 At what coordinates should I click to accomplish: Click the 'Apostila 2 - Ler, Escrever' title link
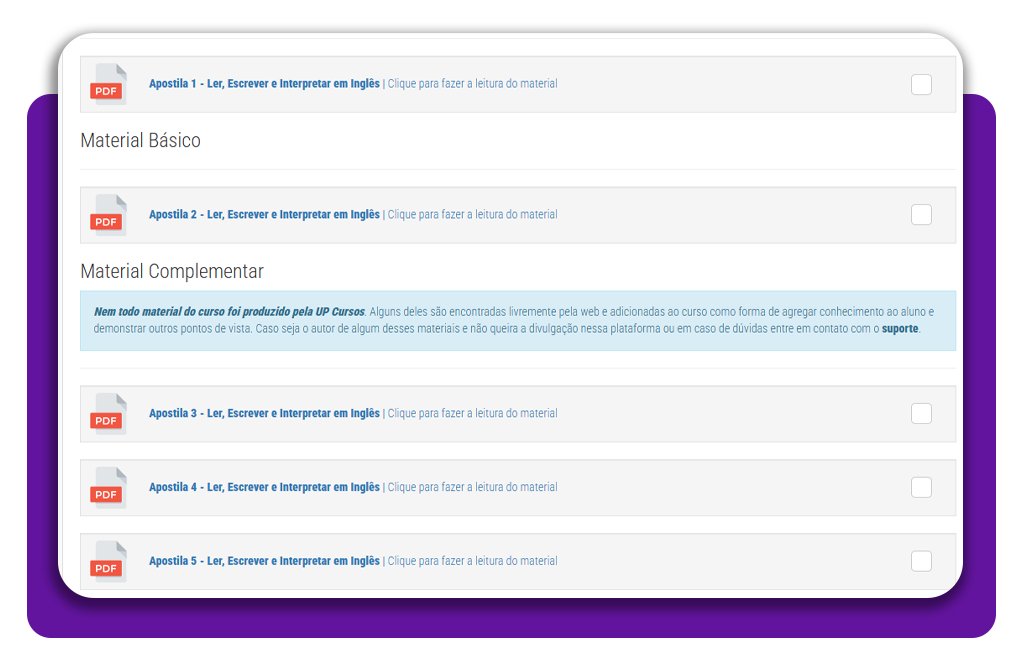[264, 215]
